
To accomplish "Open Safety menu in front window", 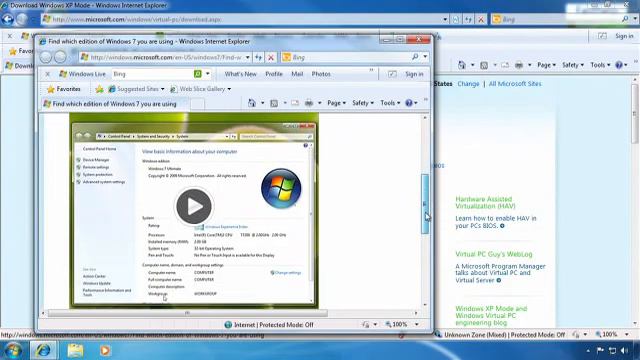I will (x=362, y=103).
